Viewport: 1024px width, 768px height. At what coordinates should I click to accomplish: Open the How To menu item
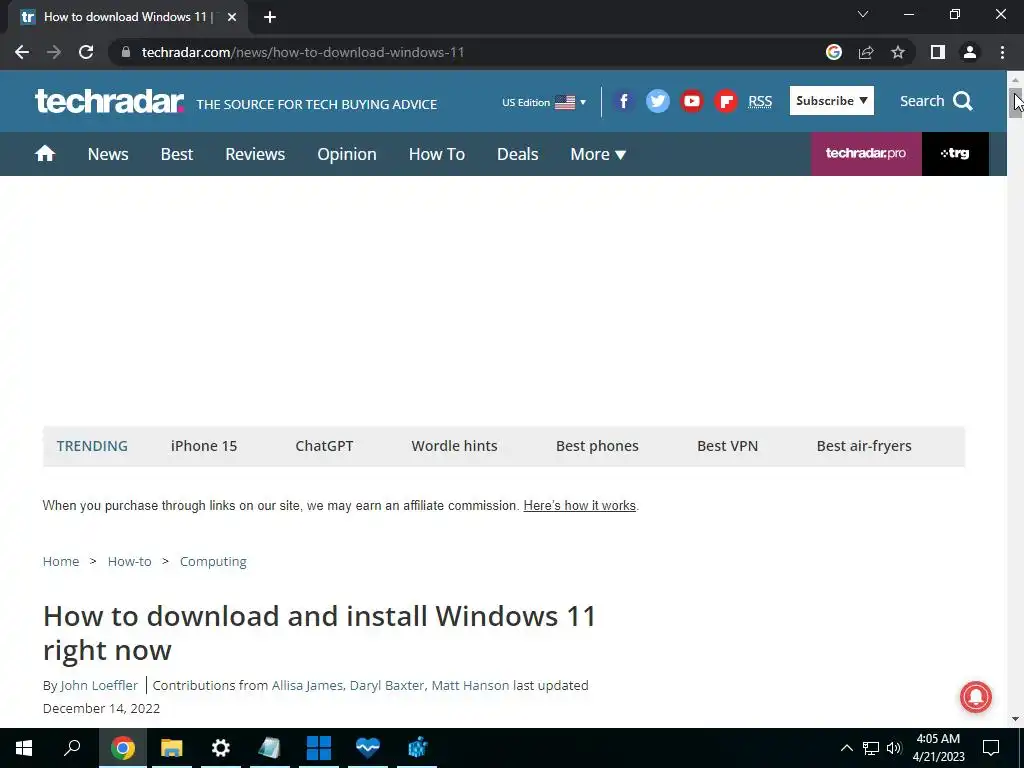coord(437,154)
